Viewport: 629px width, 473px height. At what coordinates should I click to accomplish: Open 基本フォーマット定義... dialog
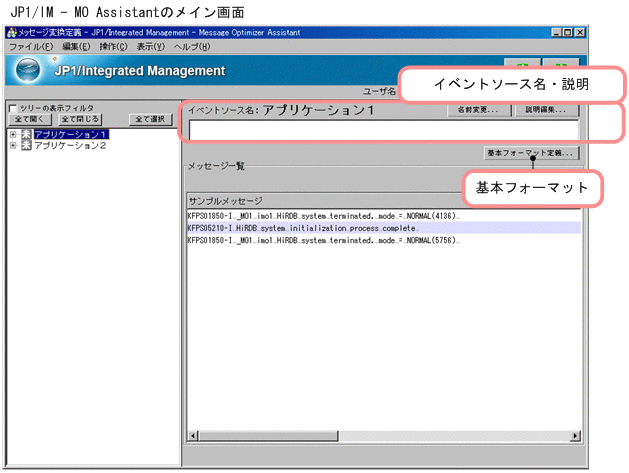531,153
